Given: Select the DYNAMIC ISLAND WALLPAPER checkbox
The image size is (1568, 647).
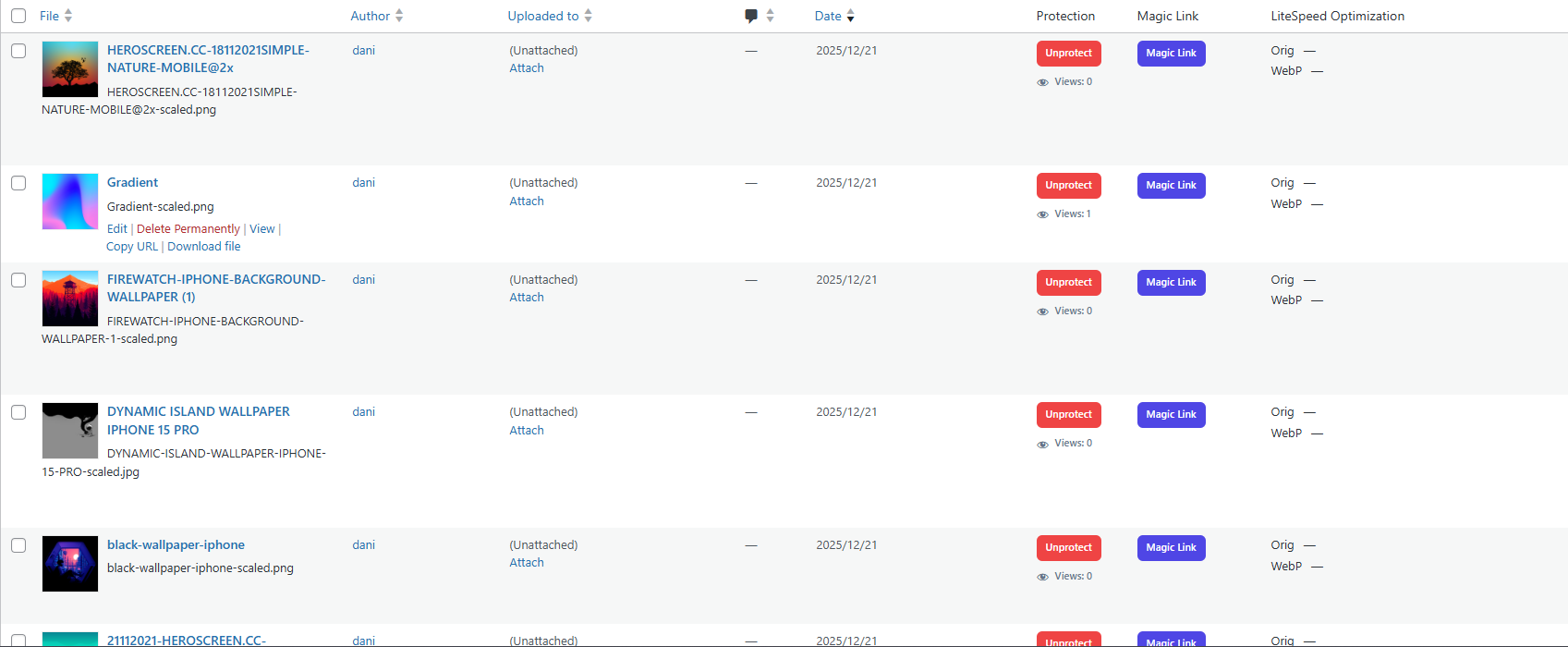Looking at the screenshot, I should point(18,412).
